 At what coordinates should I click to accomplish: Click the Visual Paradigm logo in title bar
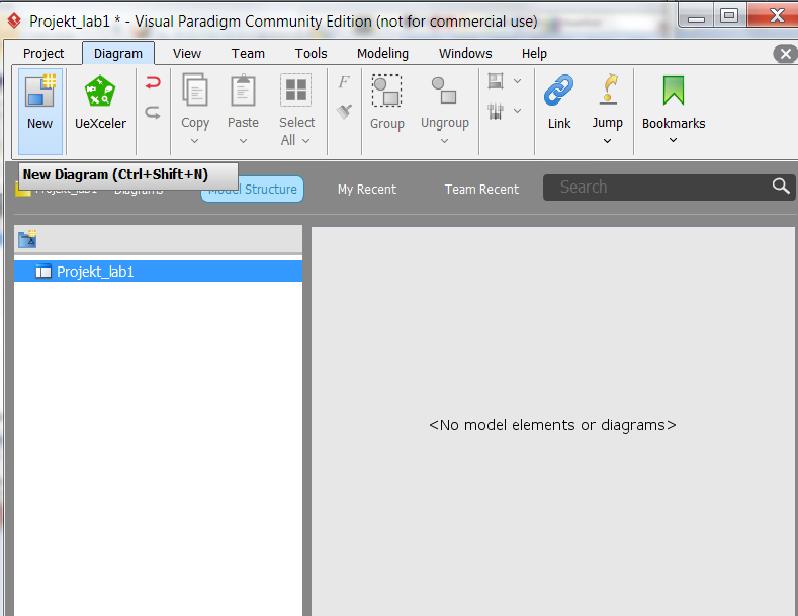pos(14,21)
